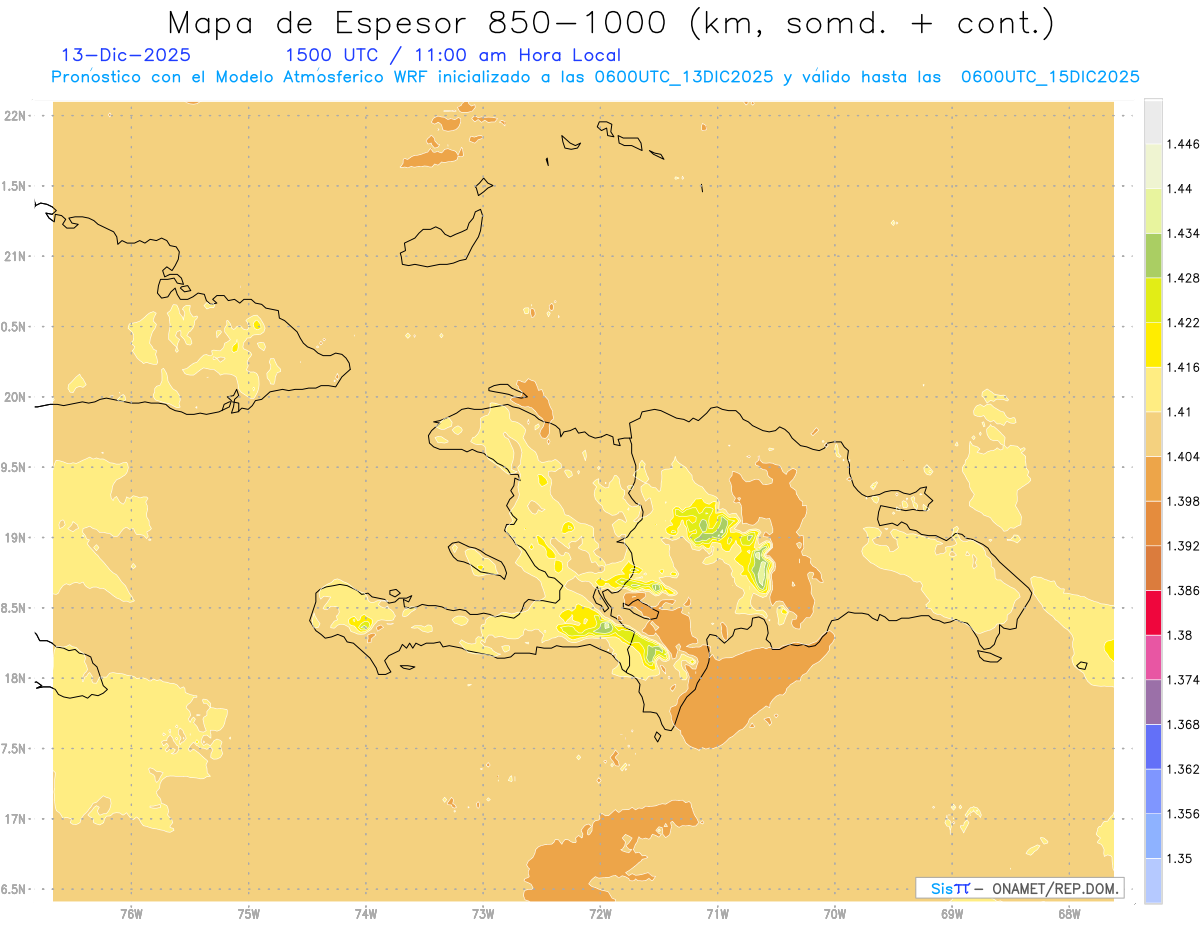Select the valid-until time '0600UTC_15DIC2025'

click(1050, 77)
